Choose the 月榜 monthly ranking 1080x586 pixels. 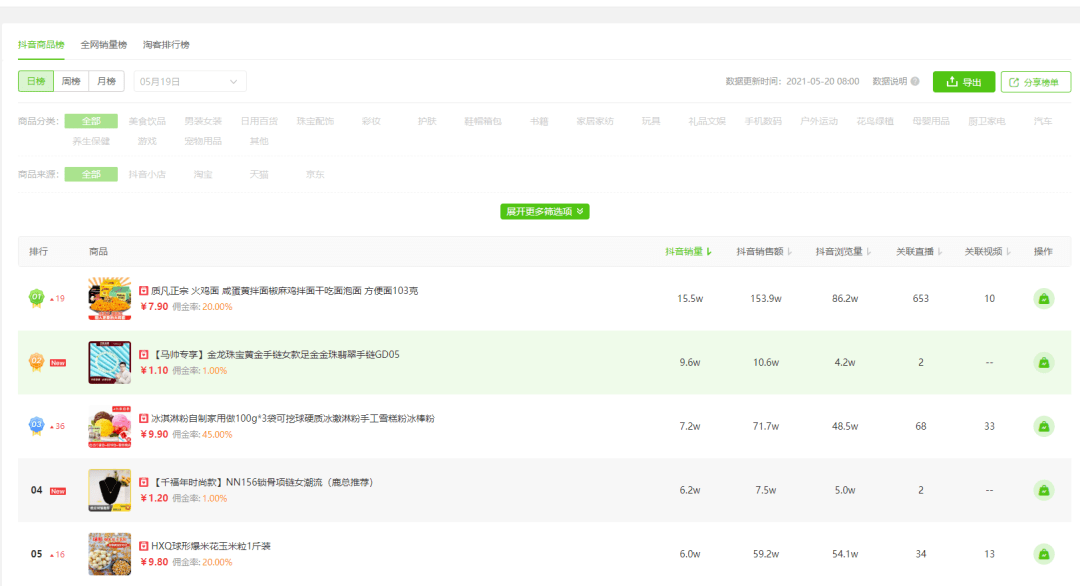106,81
